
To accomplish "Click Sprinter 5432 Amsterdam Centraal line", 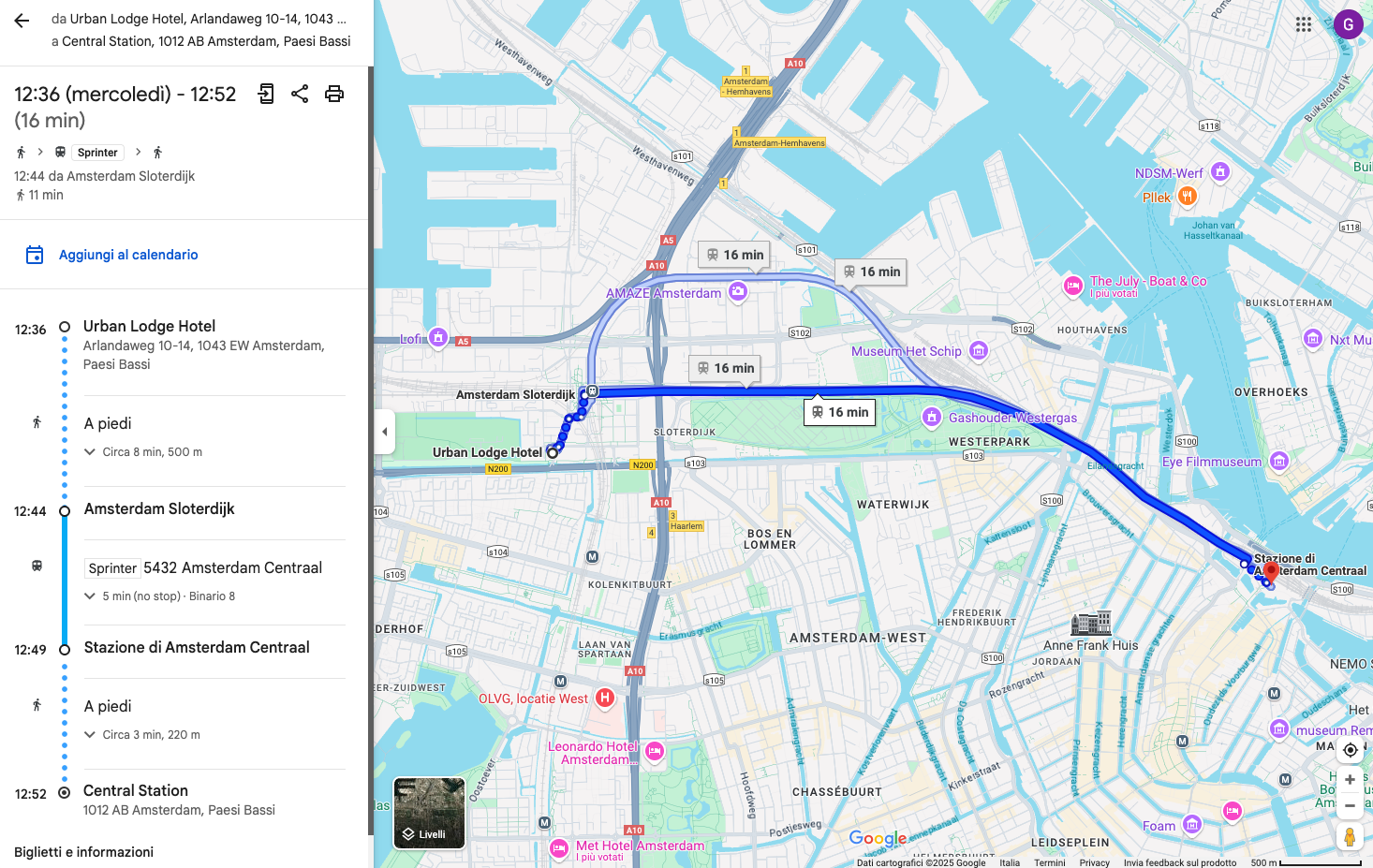I will coord(204,567).
